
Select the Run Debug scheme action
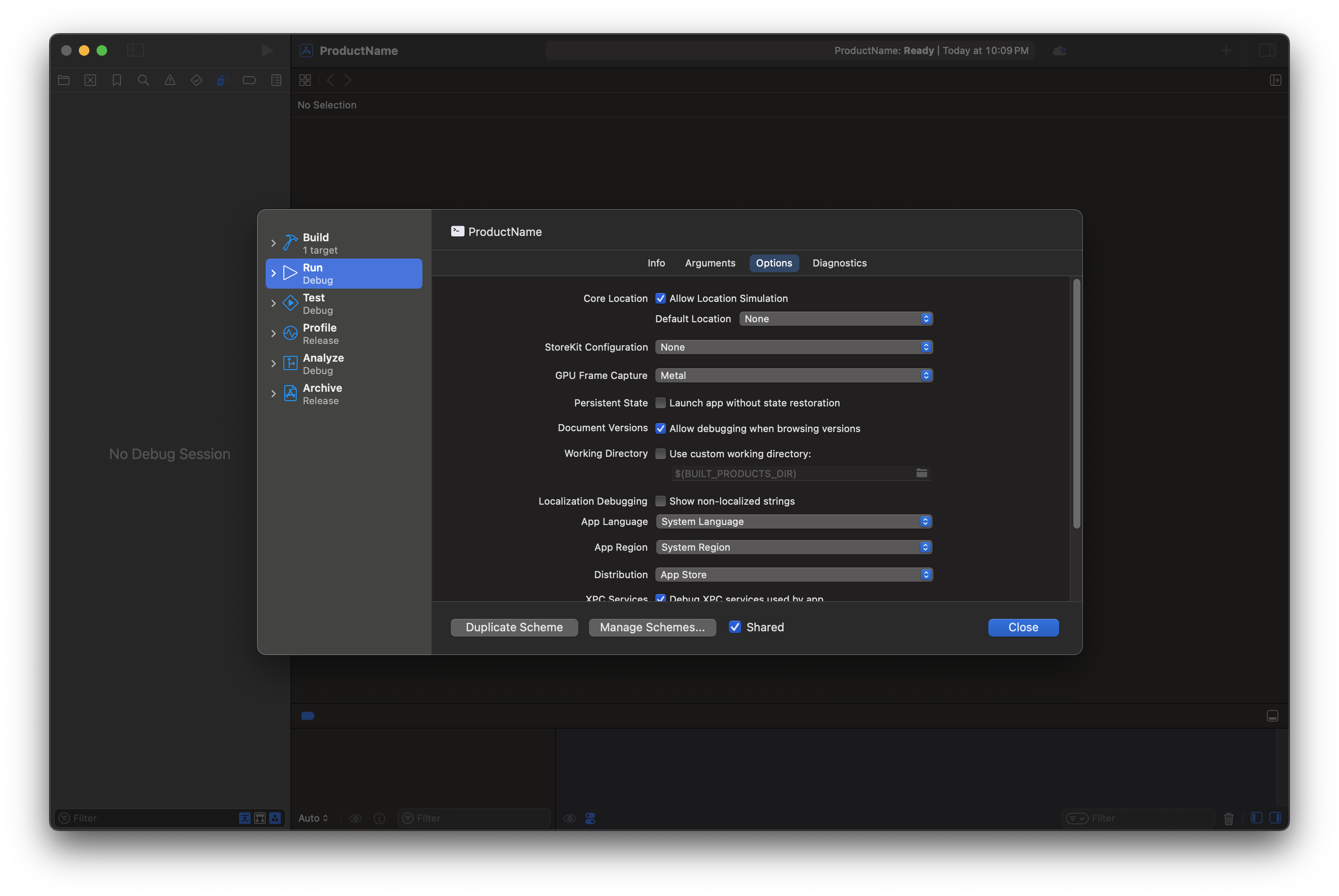pyautogui.click(x=344, y=274)
